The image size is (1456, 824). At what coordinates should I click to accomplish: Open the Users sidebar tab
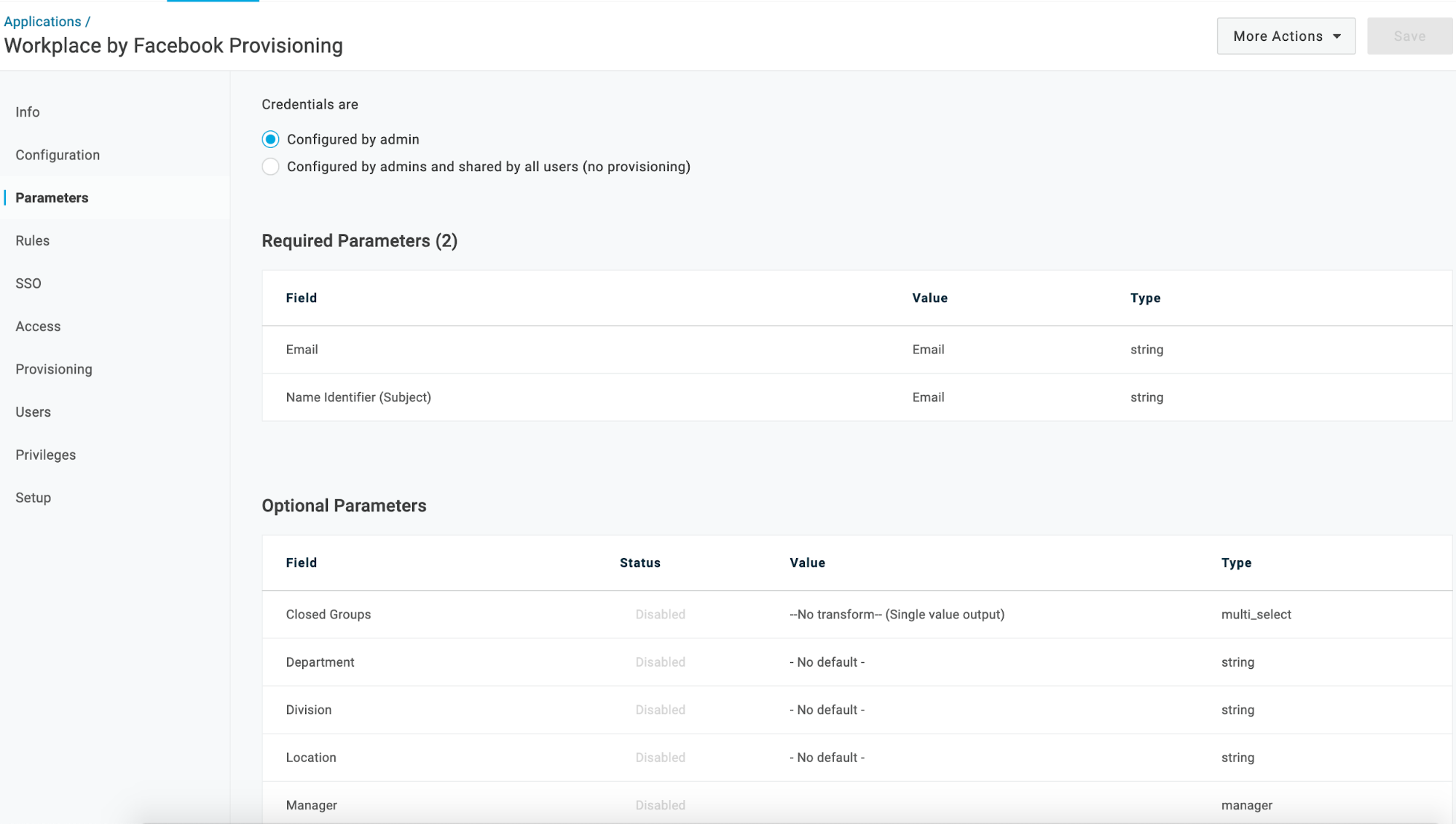[x=34, y=412]
